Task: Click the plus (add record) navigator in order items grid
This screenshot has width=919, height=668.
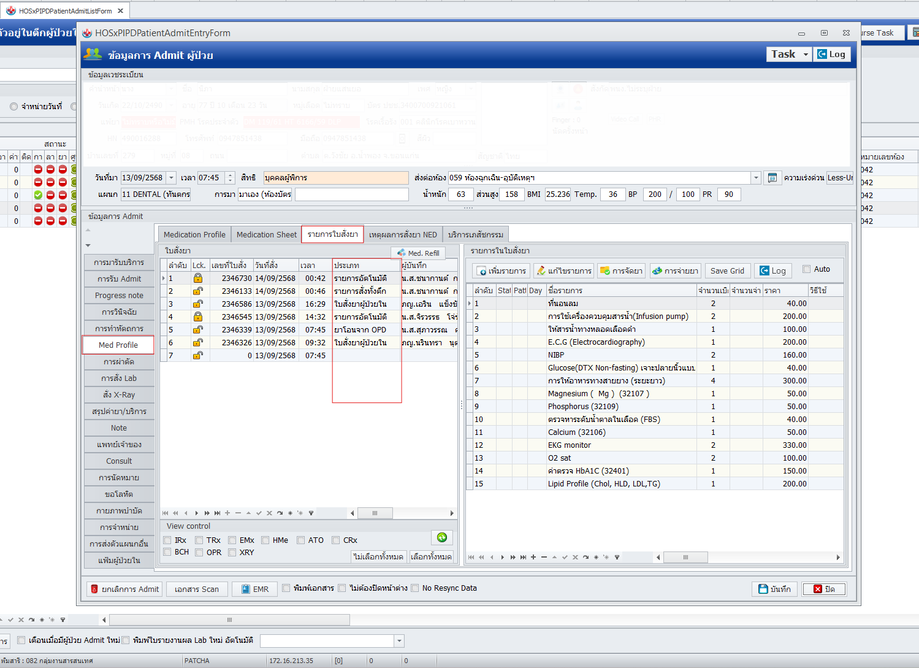Action: click(533, 557)
